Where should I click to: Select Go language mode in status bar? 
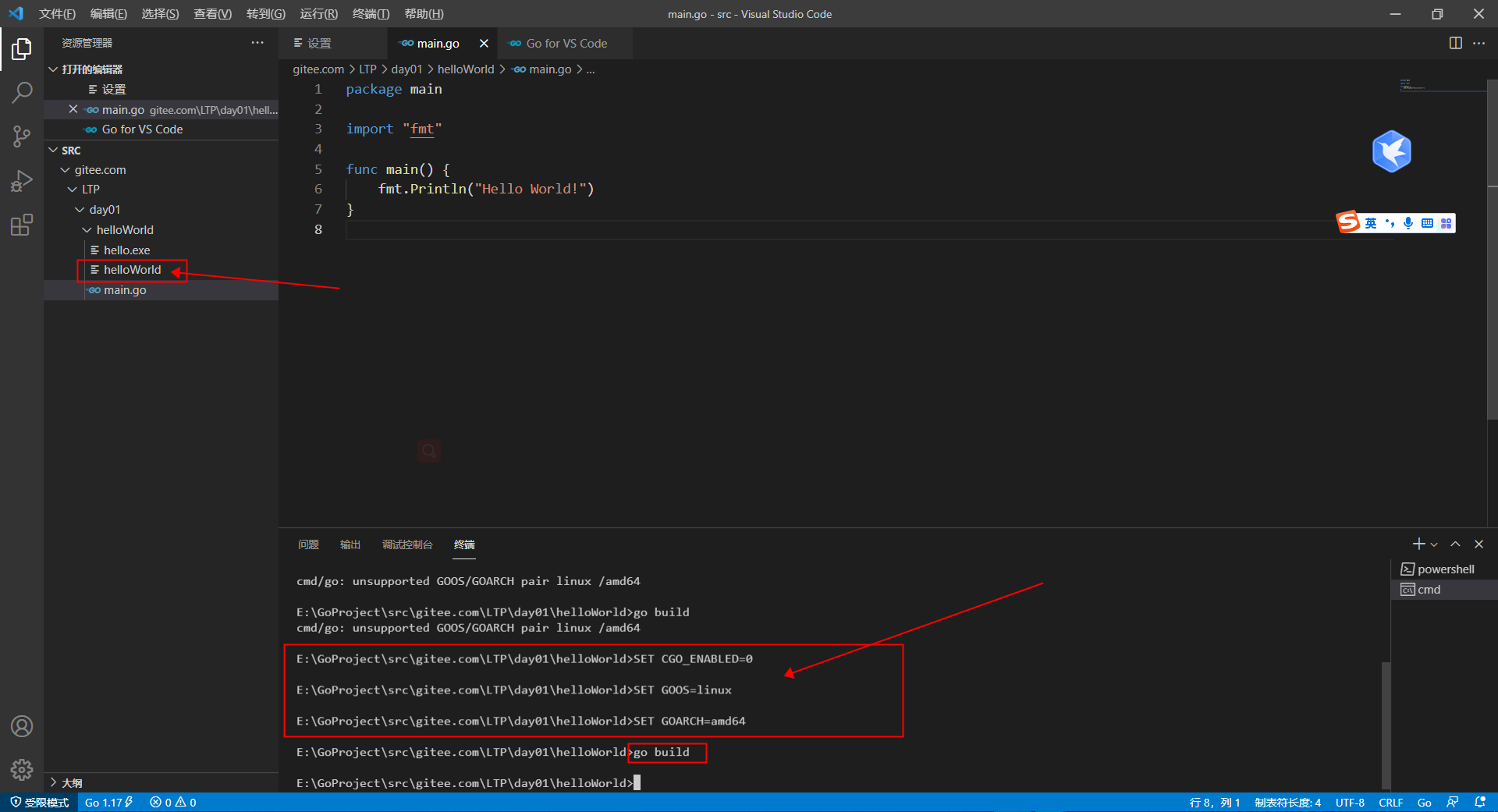coord(1425,803)
